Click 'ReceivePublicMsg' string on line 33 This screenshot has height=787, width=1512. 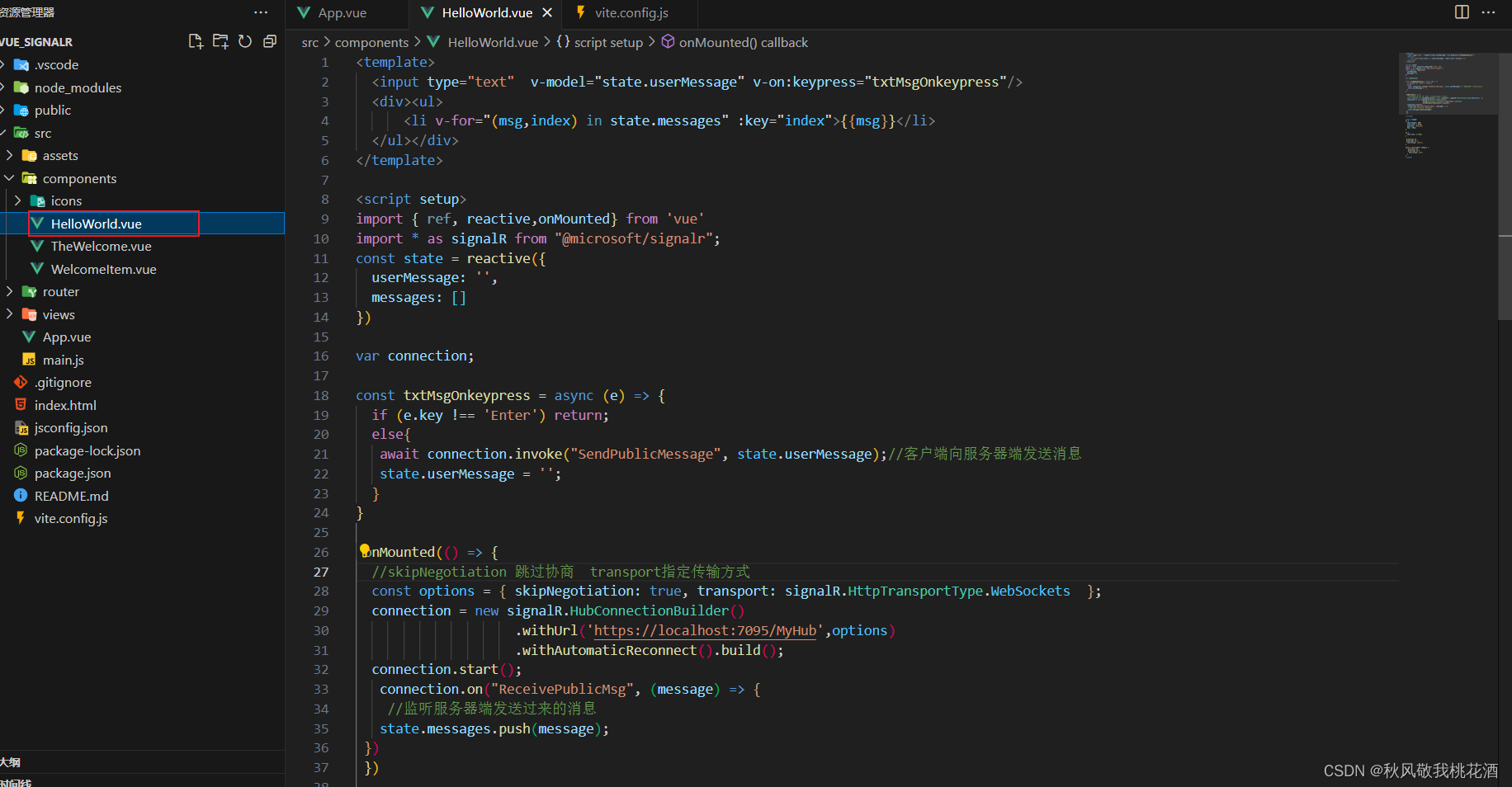coord(562,689)
